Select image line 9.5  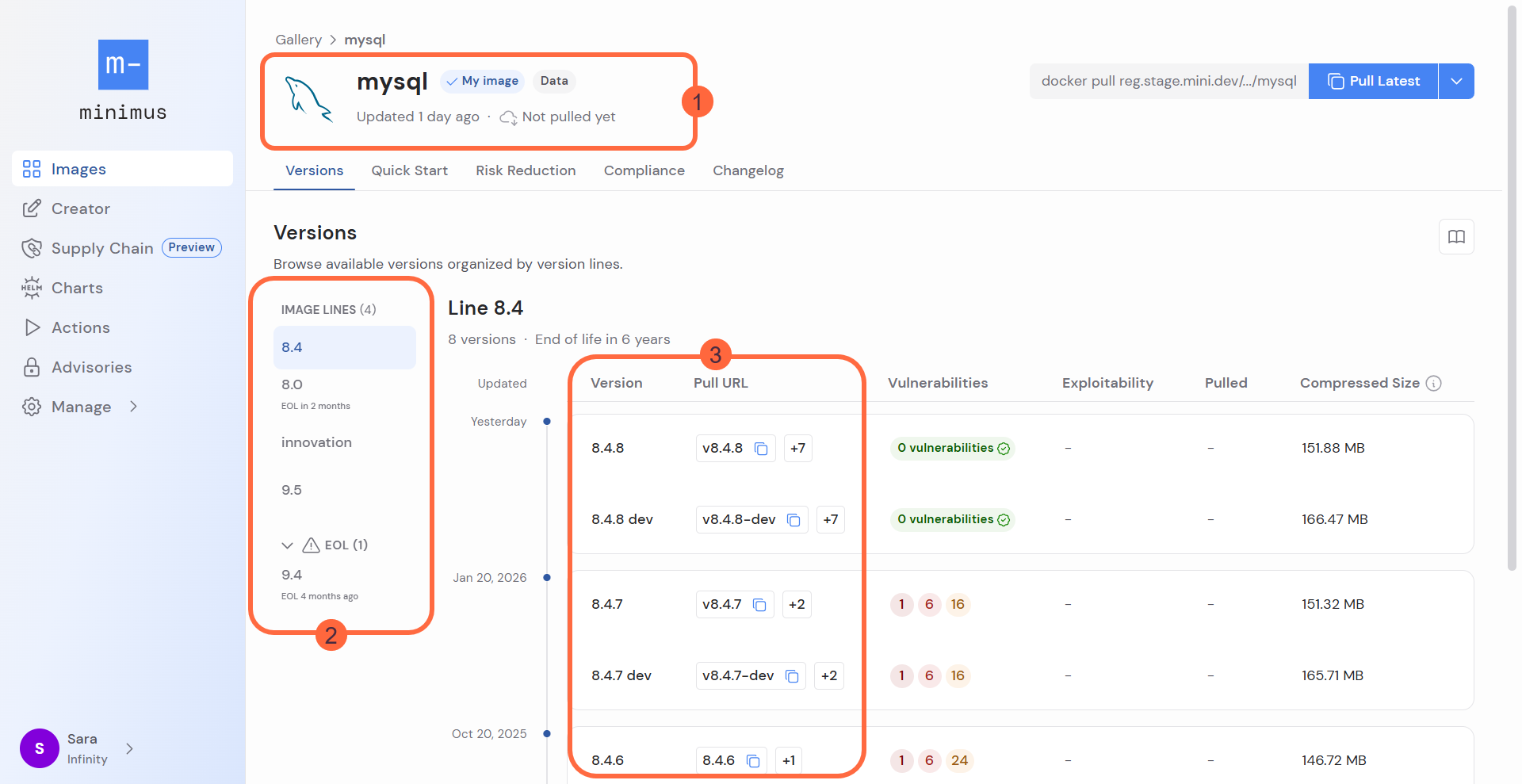point(345,490)
